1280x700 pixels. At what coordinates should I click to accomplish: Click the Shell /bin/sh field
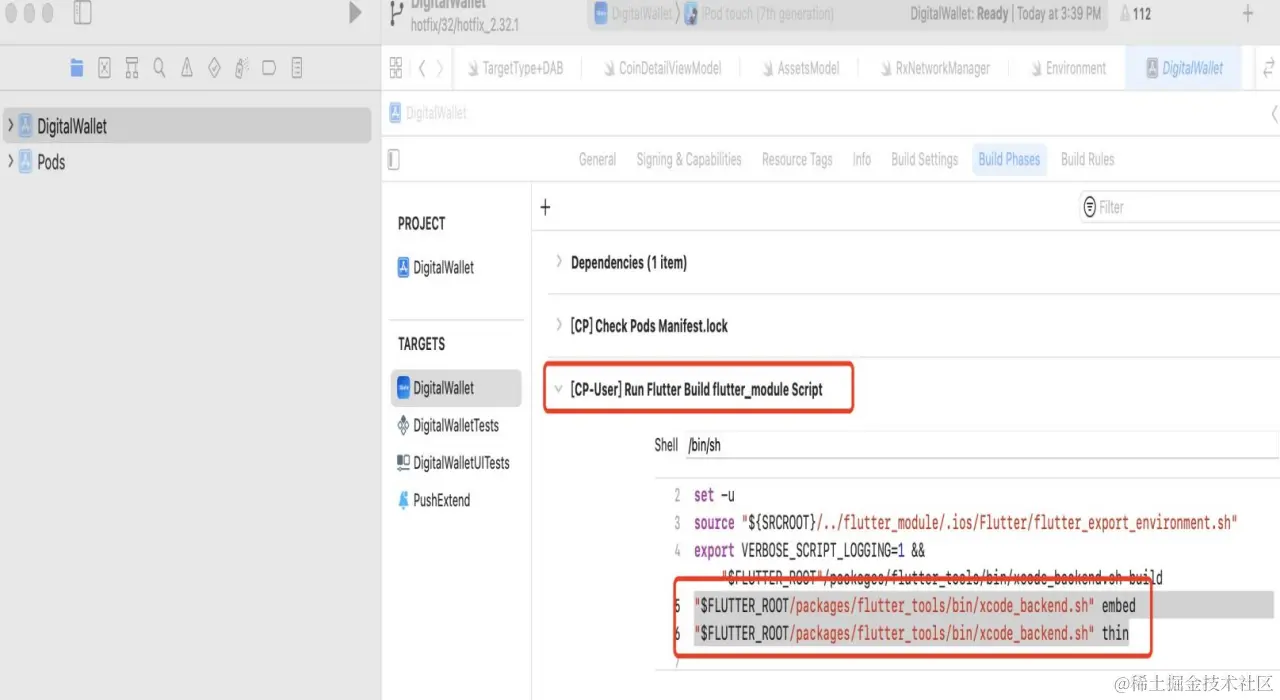[981, 445]
